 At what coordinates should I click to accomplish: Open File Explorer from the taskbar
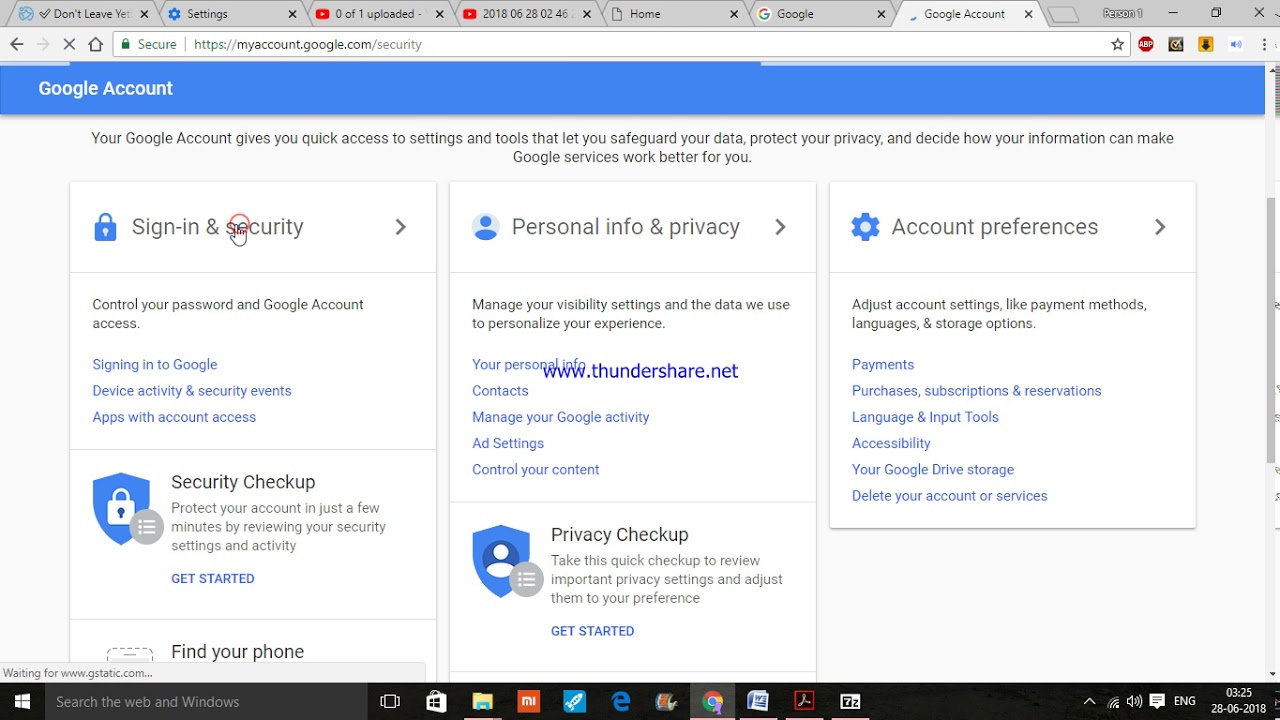pyautogui.click(x=482, y=702)
